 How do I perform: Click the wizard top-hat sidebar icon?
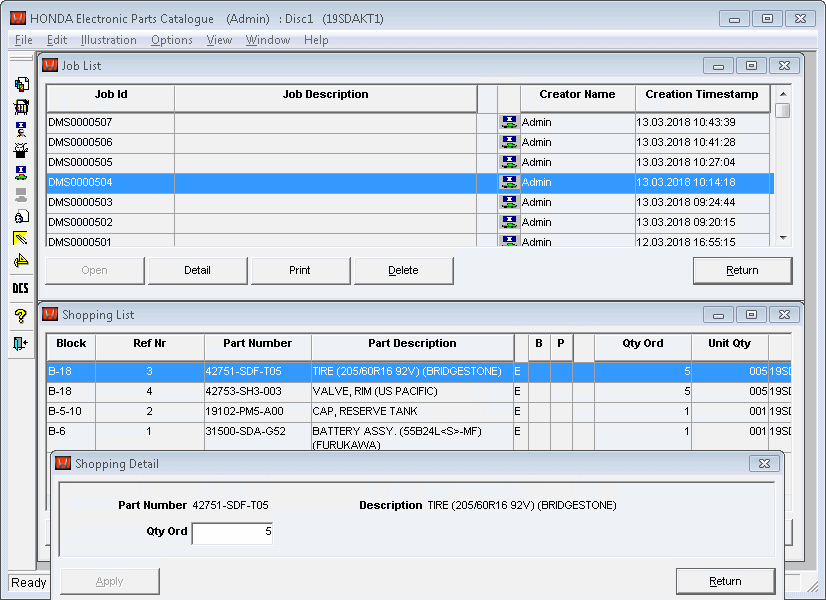pyautogui.click(x=21, y=151)
